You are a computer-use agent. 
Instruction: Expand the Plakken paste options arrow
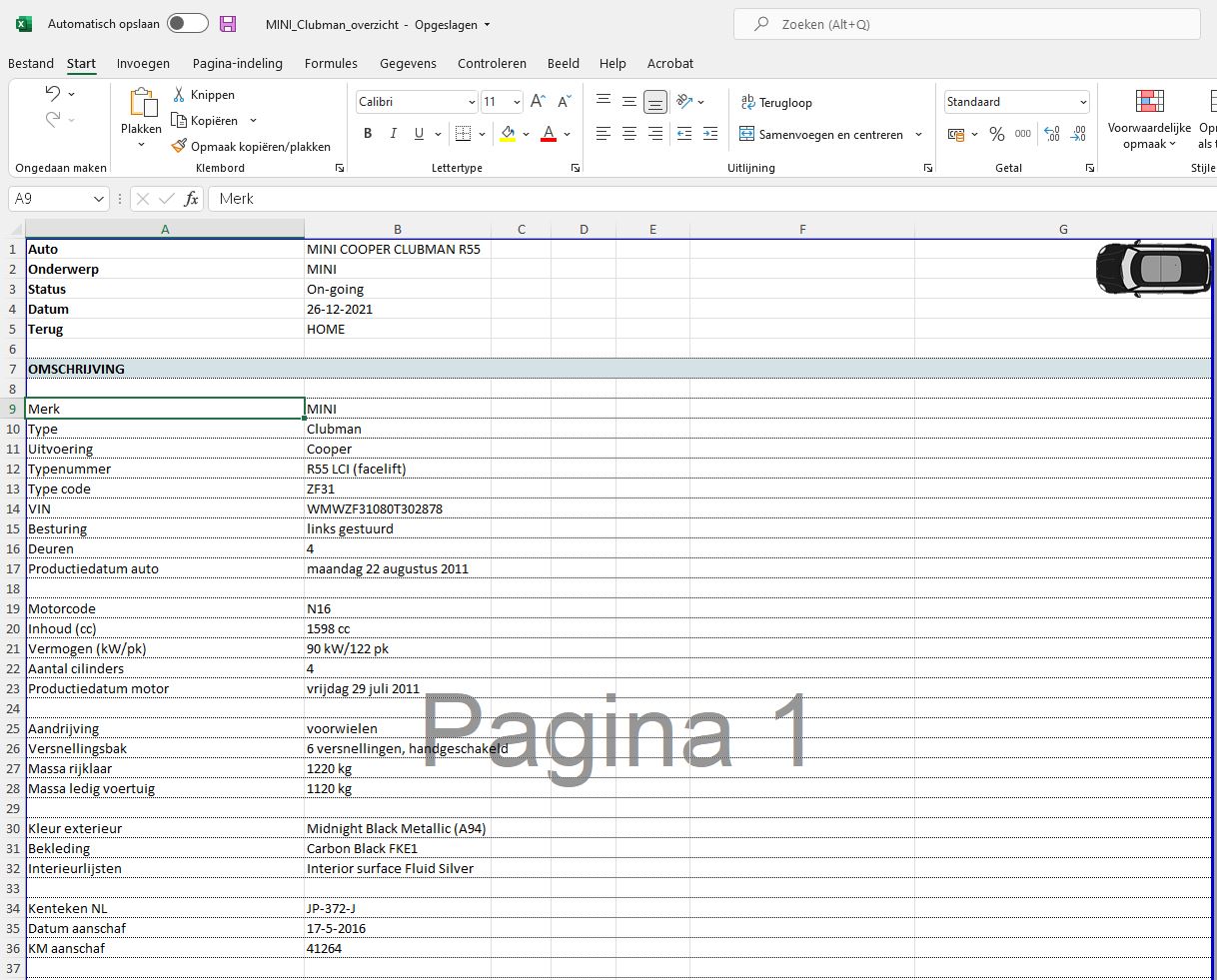tap(141, 145)
